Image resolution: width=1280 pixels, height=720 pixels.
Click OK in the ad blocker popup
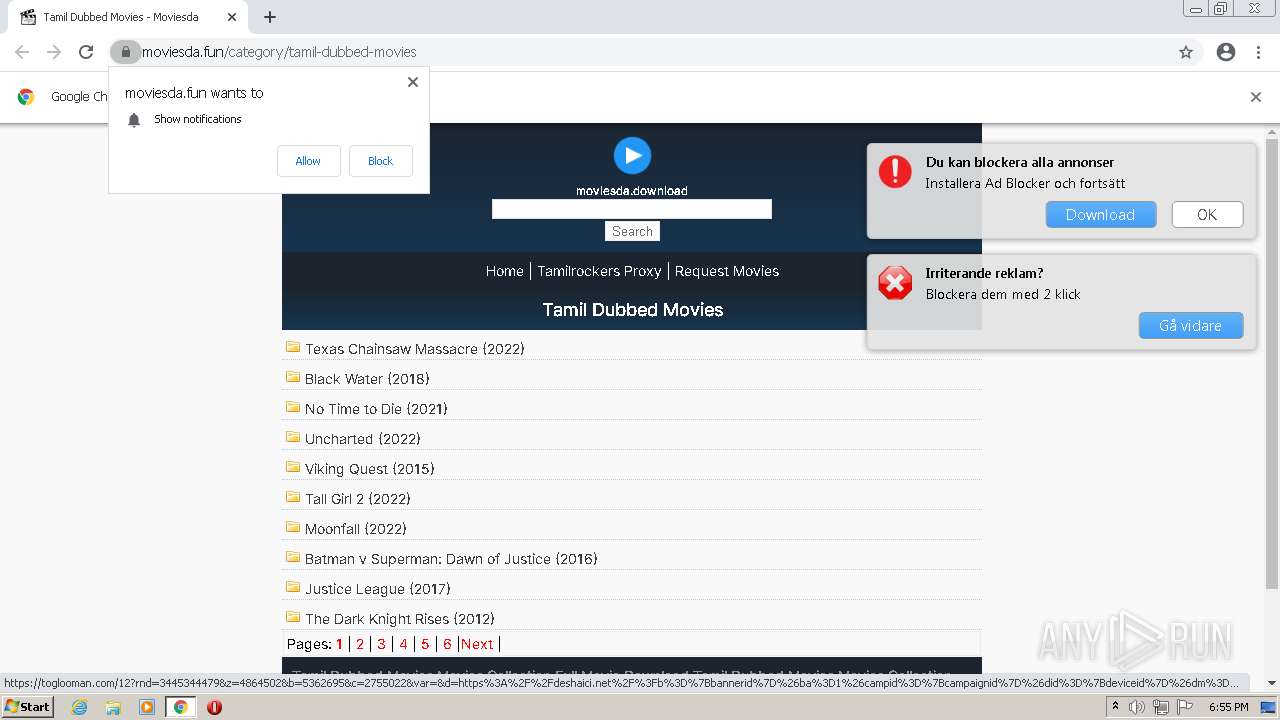click(1207, 215)
